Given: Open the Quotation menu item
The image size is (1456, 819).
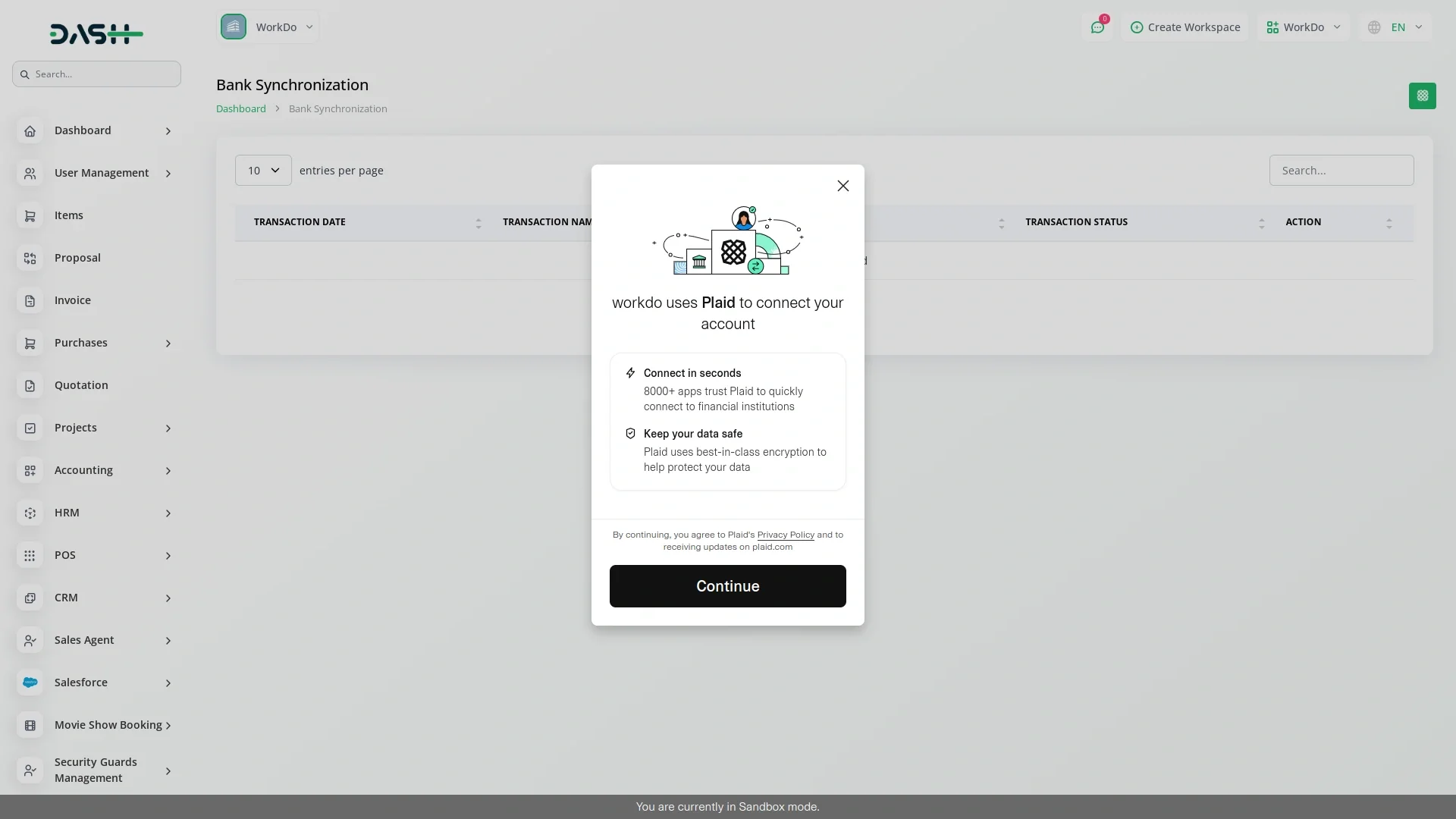Looking at the screenshot, I should click(x=81, y=385).
